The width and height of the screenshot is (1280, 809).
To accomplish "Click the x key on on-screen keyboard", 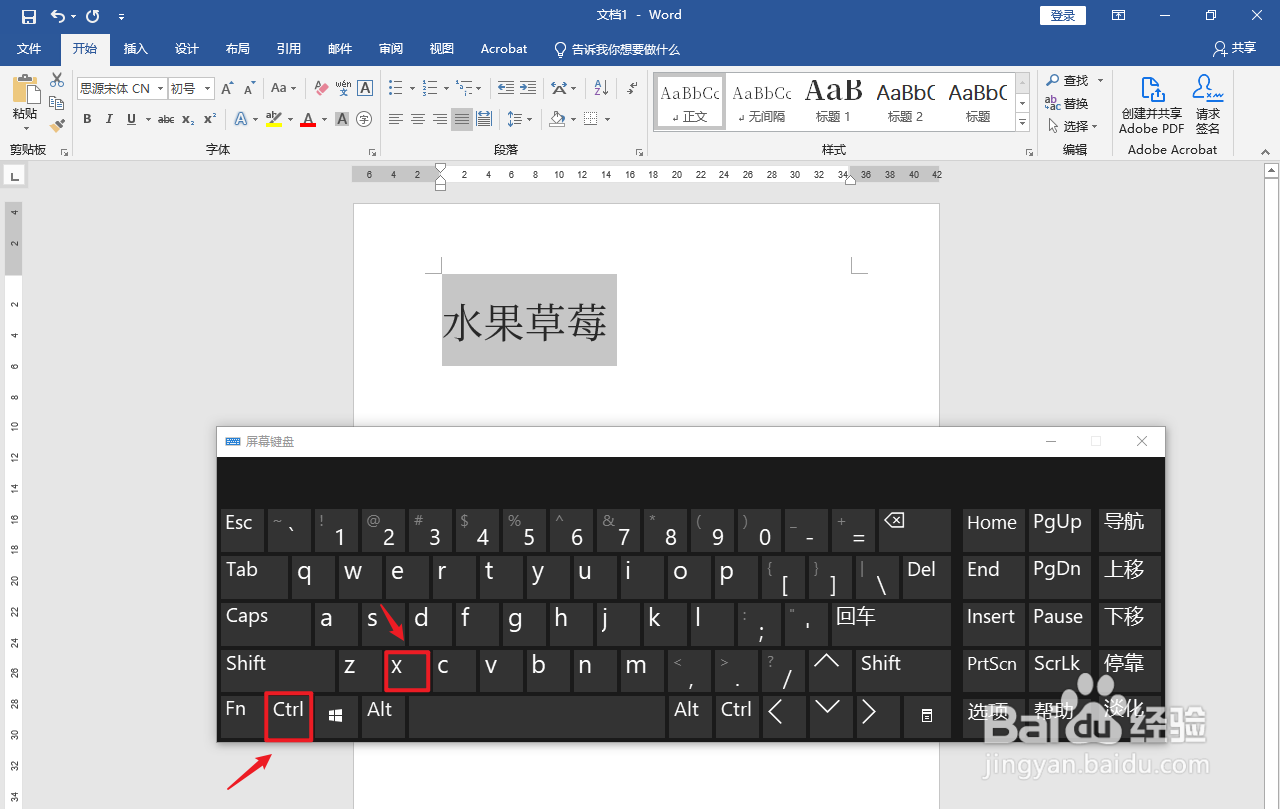I will 407,670.
